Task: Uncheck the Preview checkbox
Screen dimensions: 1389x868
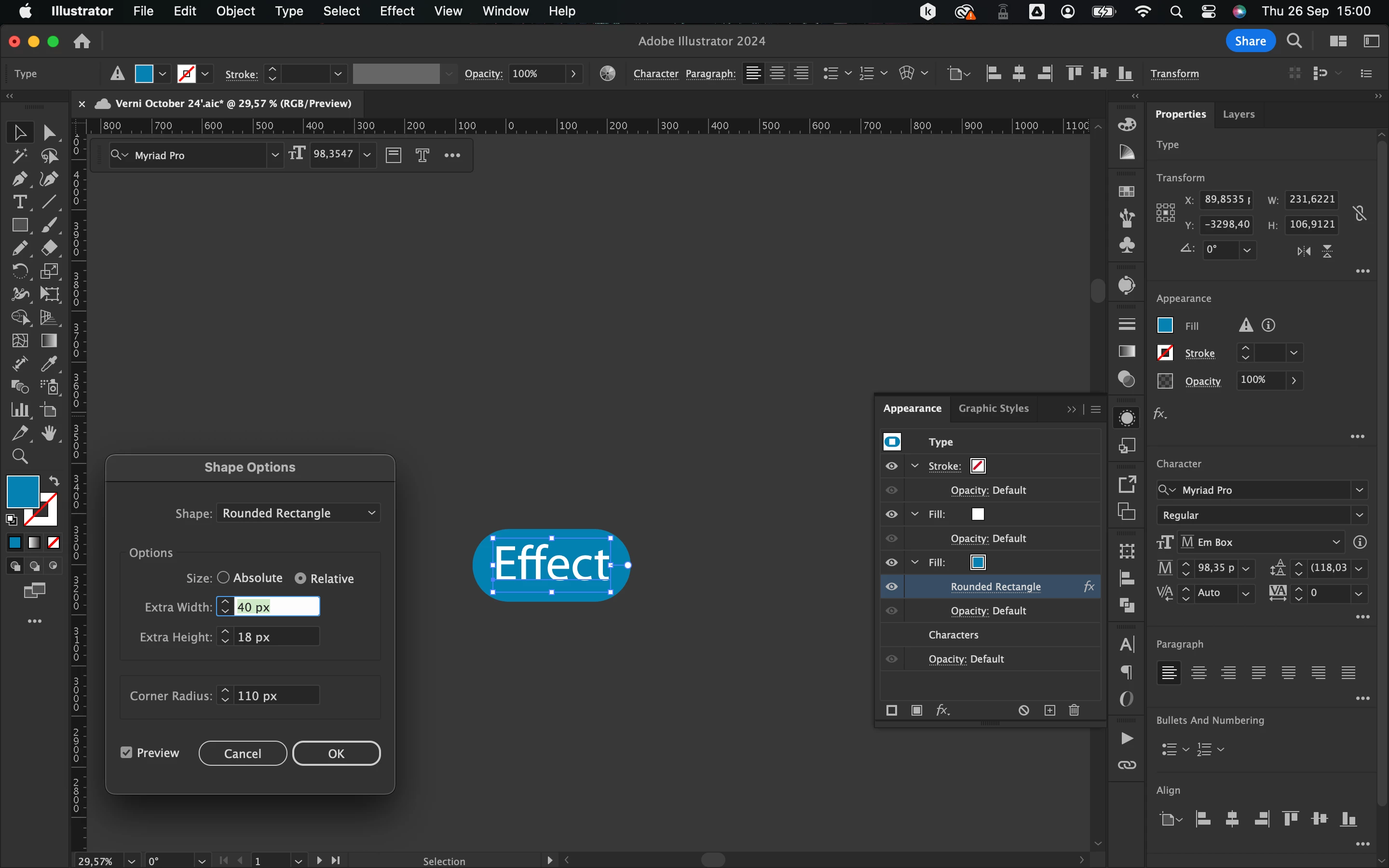Action: coord(126,753)
